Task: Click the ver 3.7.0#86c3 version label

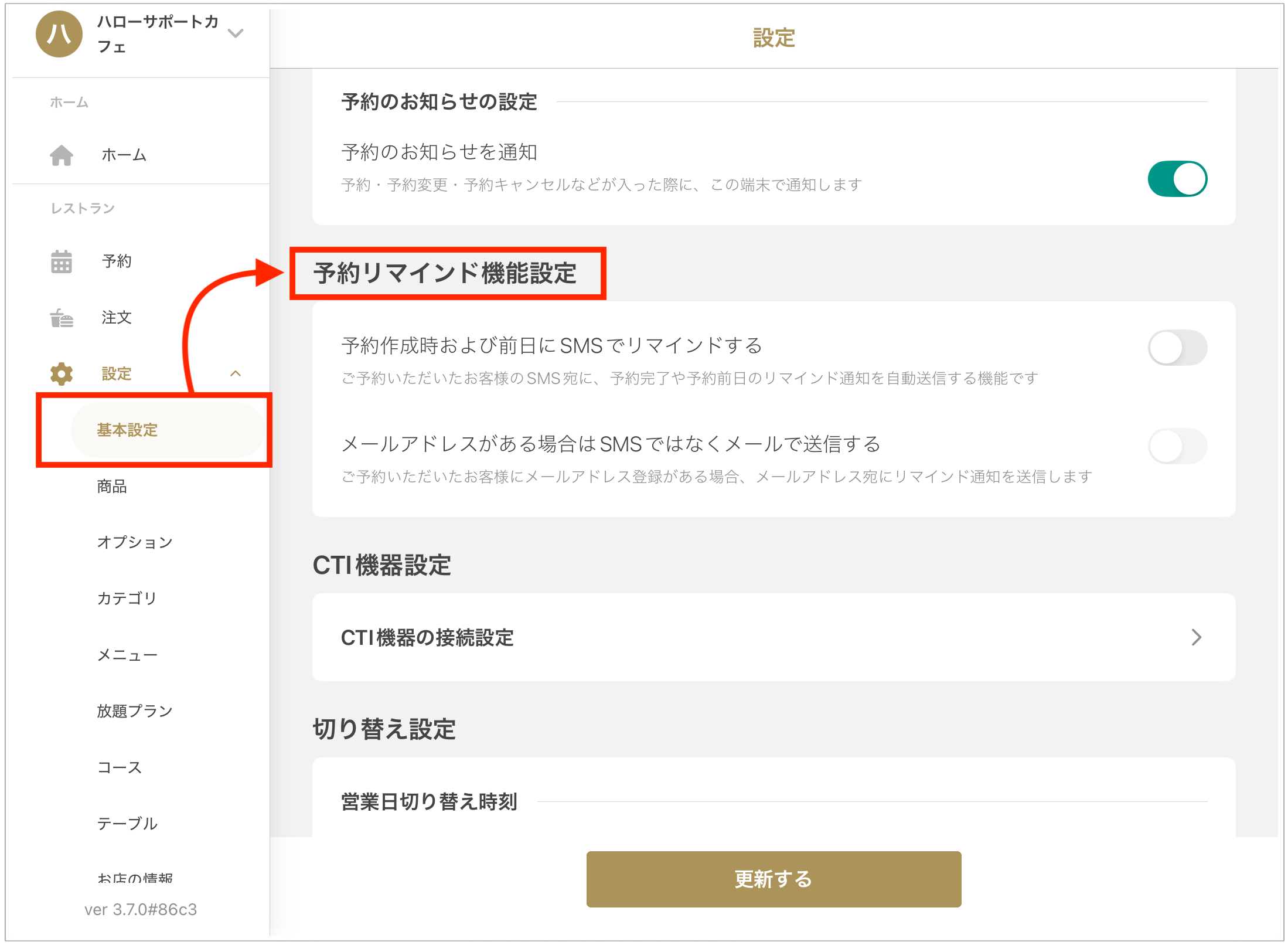Action: click(x=141, y=909)
